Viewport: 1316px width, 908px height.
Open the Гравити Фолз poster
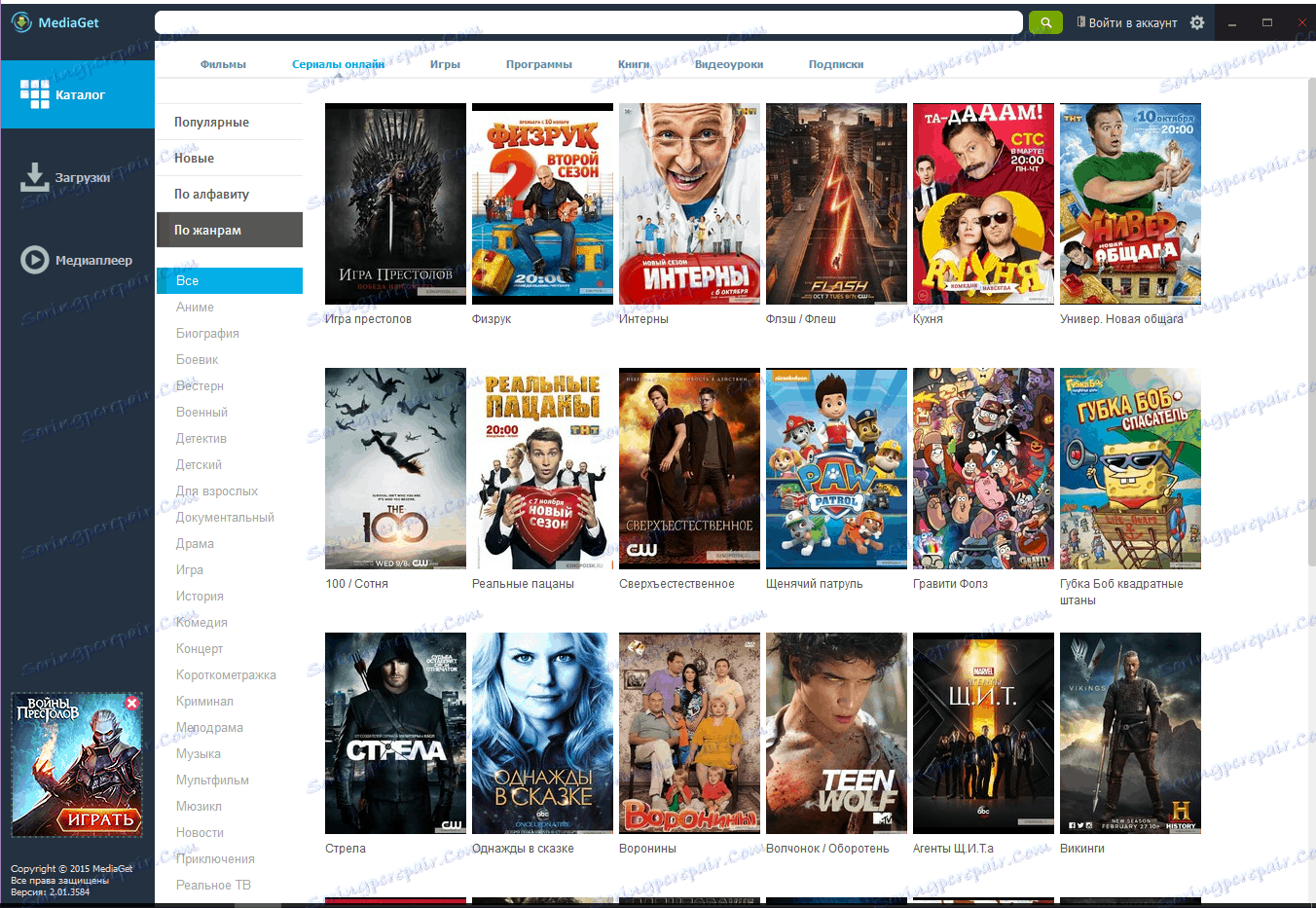(983, 469)
